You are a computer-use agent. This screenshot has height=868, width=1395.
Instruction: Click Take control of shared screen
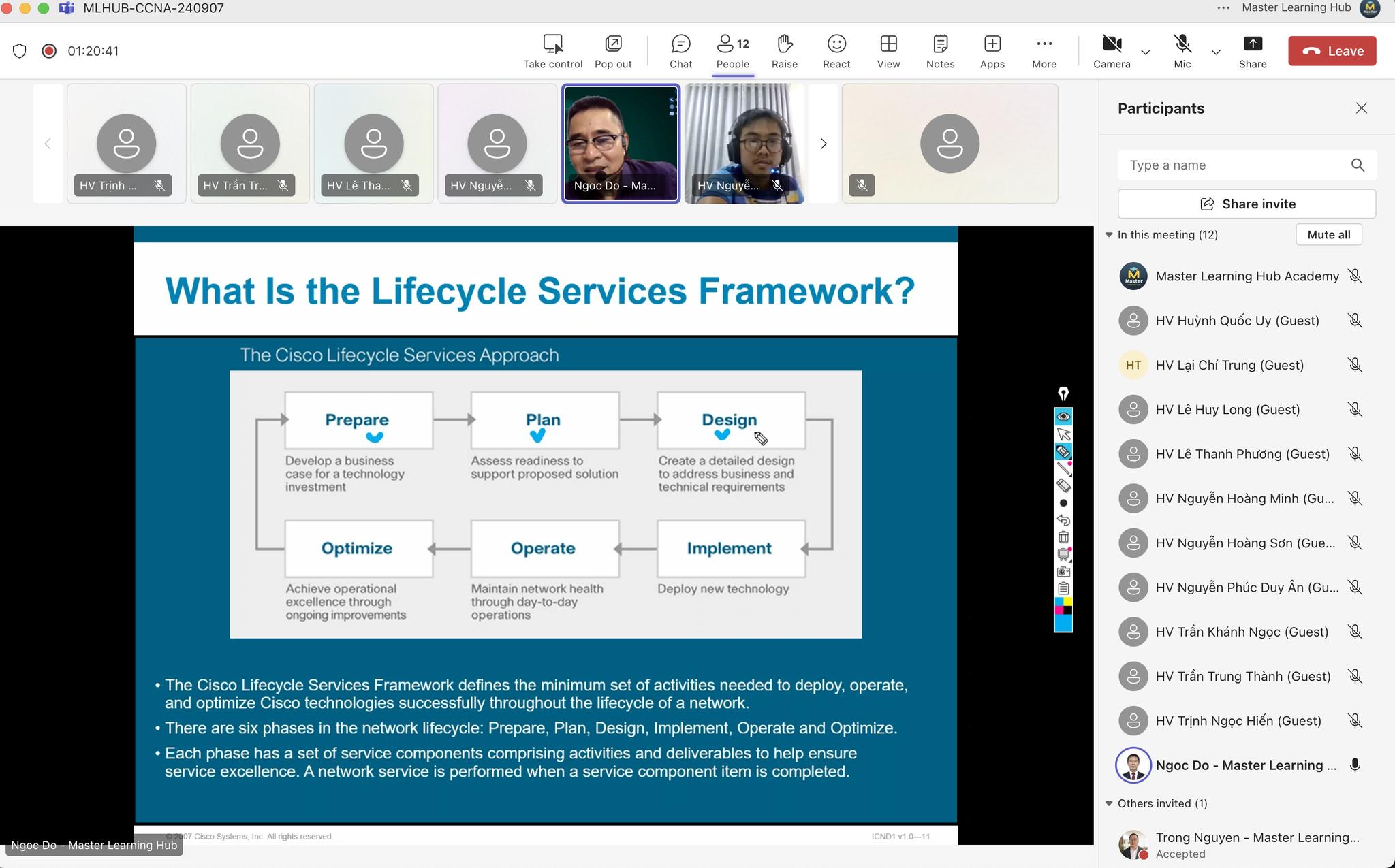point(553,51)
